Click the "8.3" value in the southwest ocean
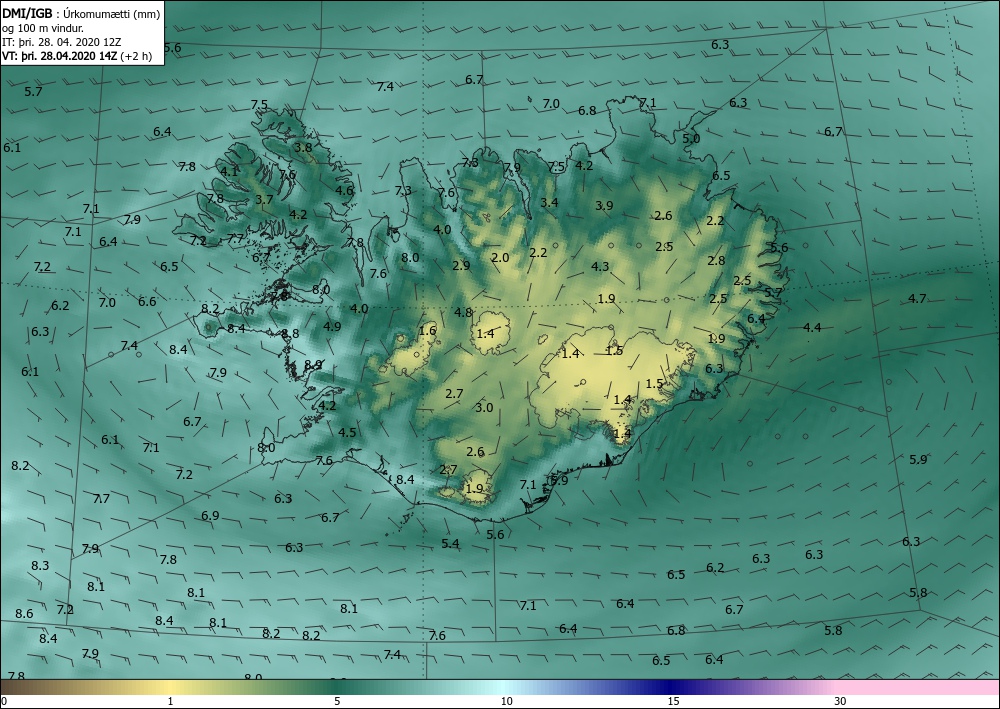This screenshot has height=709, width=1000. click(x=40, y=566)
